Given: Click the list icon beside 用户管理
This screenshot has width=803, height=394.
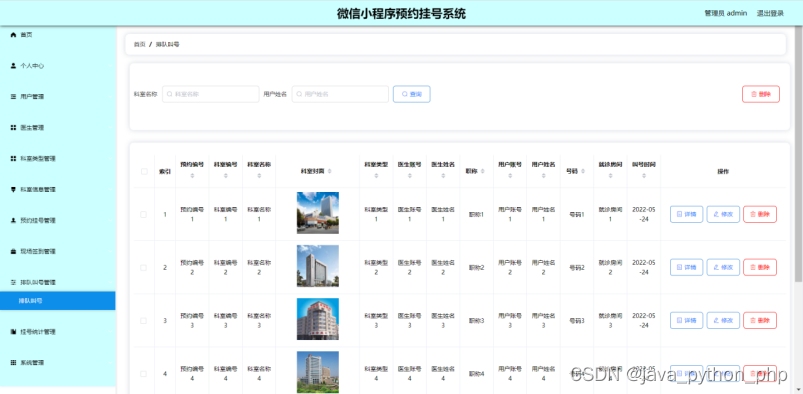Looking at the screenshot, I should point(14,96).
